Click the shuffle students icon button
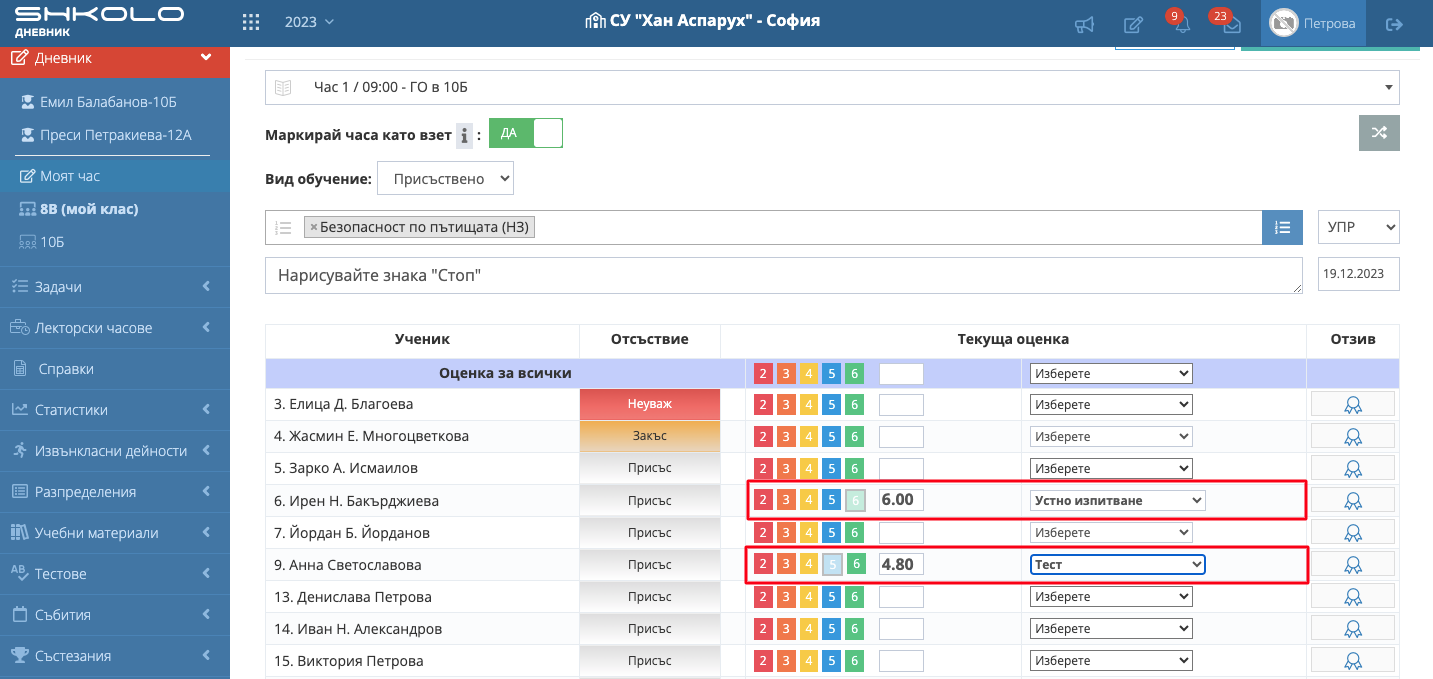Viewport: 1433px width, 679px height. [1379, 133]
